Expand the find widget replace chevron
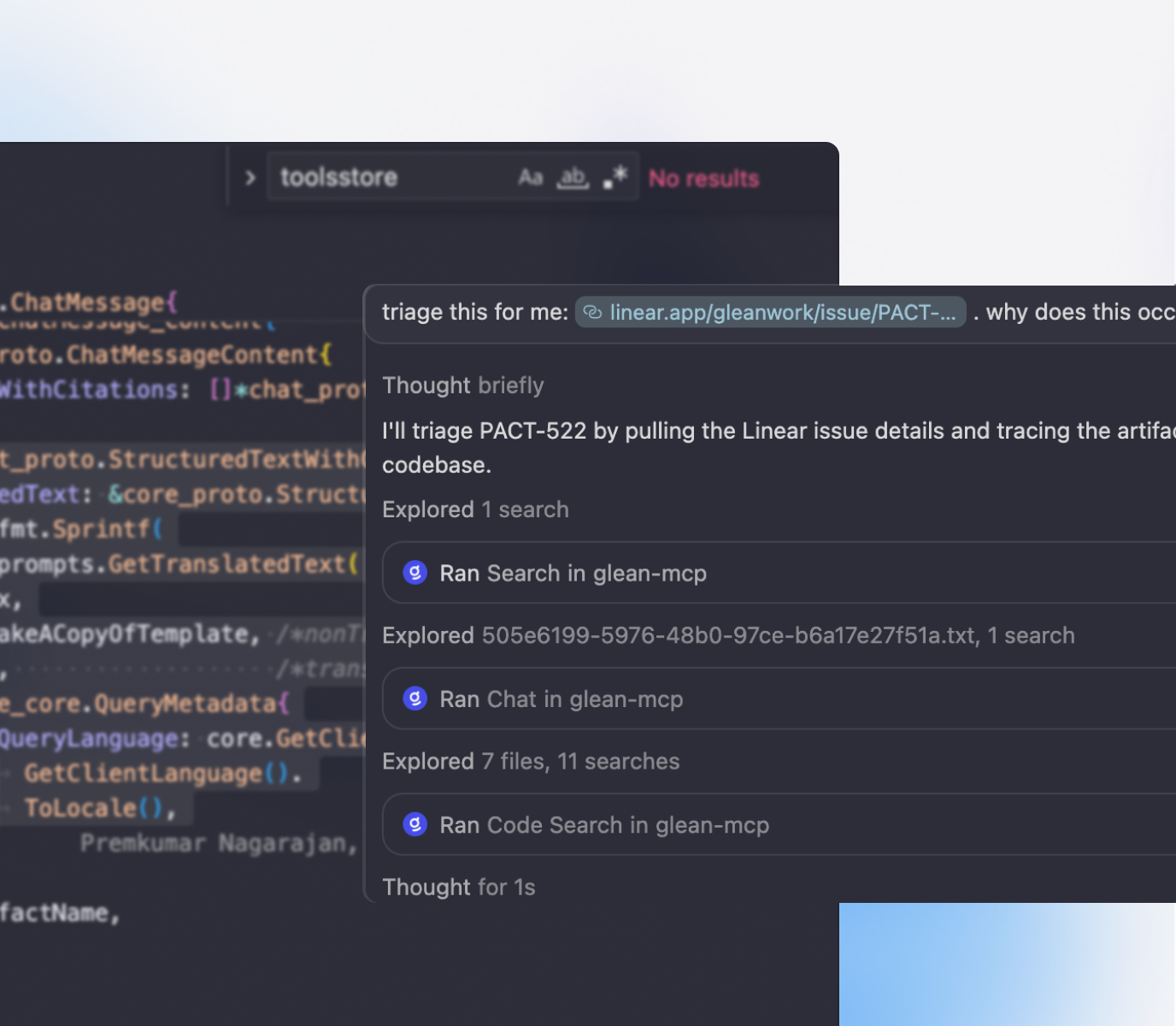 [250, 178]
